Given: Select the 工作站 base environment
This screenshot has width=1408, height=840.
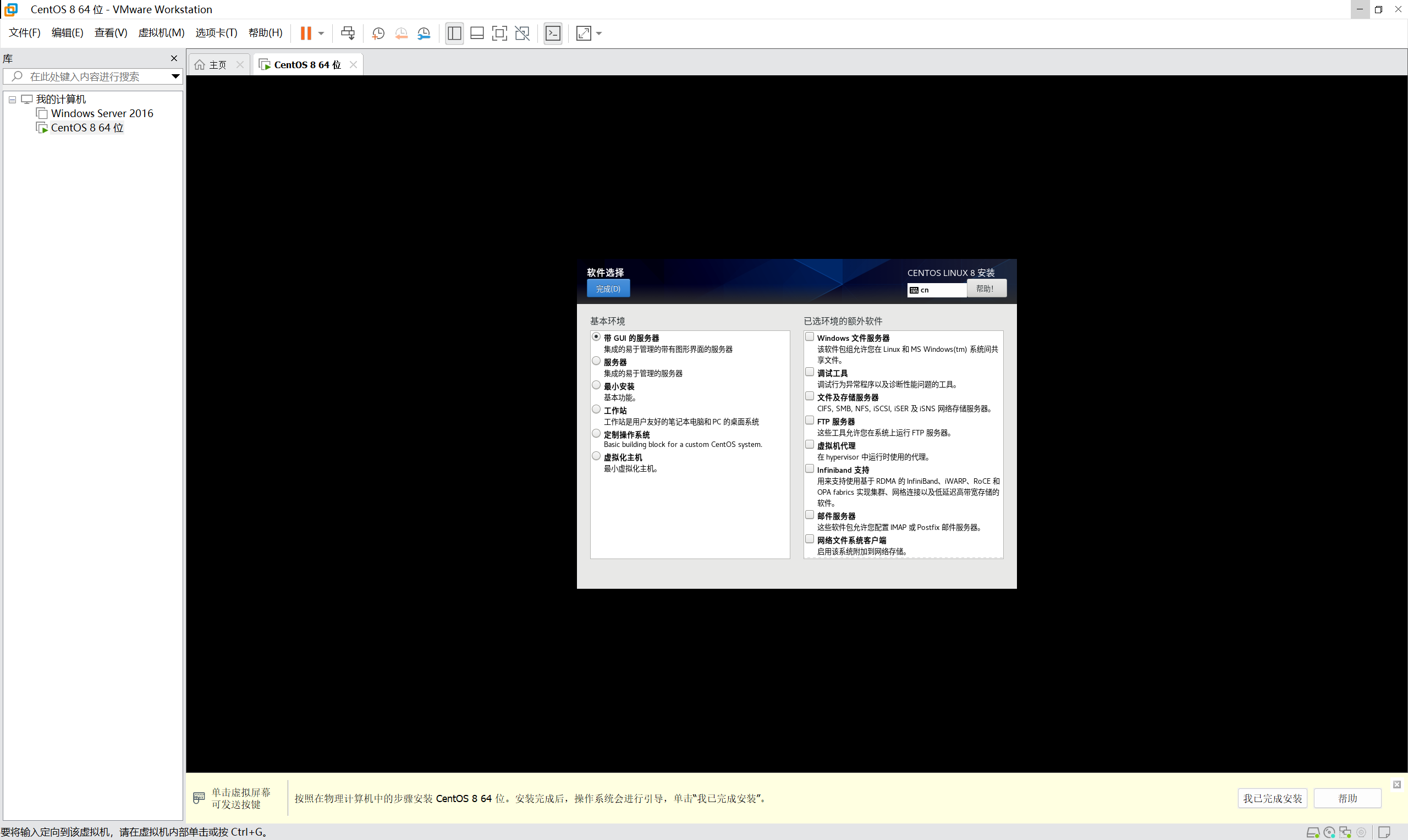Looking at the screenshot, I should [x=596, y=408].
